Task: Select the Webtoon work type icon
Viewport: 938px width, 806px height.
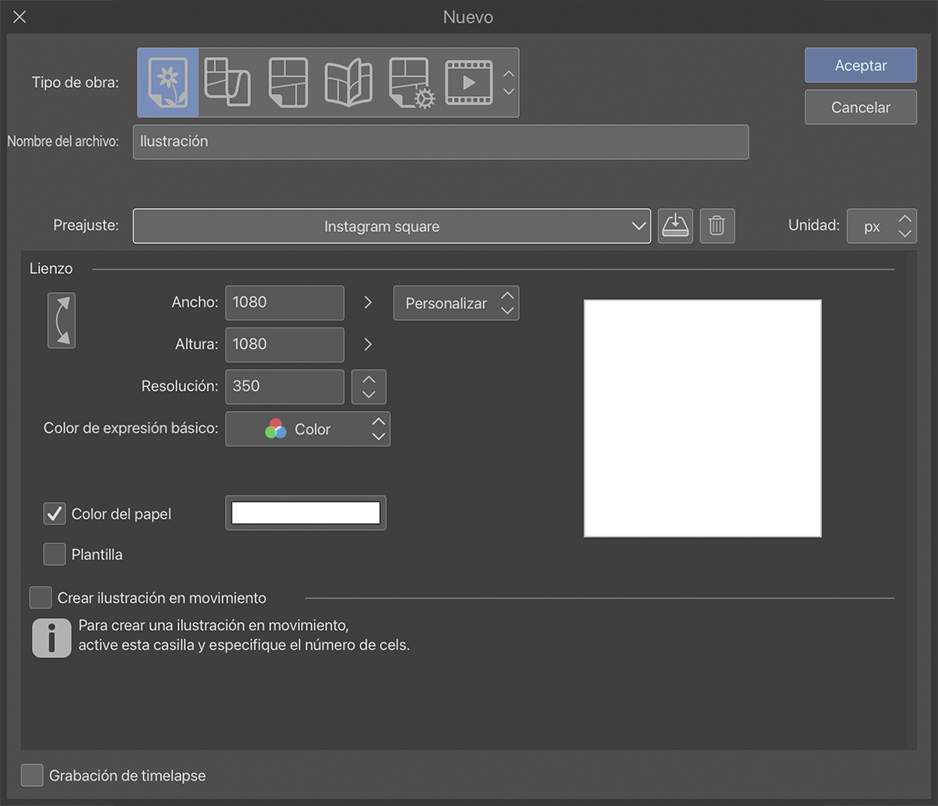Action: click(x=227, y=82)
